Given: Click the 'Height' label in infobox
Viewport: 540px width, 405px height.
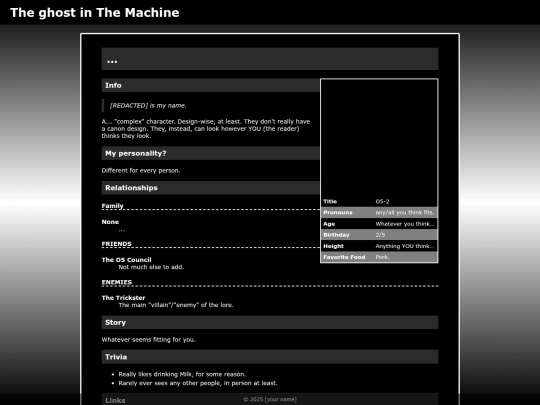Looking at the screenshot, I should point(333,246).
